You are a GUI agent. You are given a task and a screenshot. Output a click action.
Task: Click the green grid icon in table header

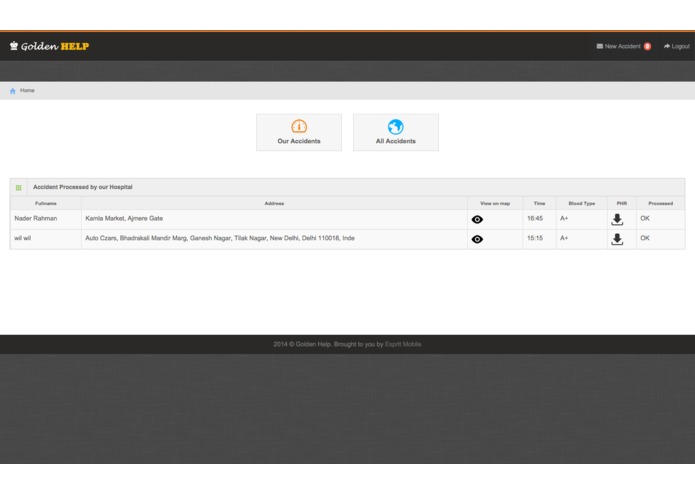[19, 187]
